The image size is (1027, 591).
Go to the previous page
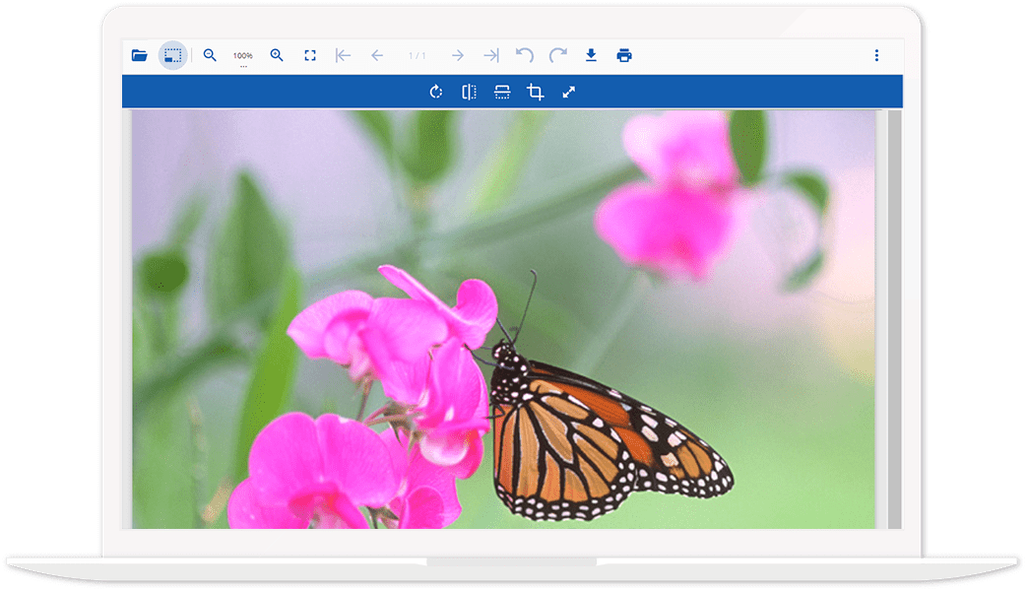click(x=377, y=56)
